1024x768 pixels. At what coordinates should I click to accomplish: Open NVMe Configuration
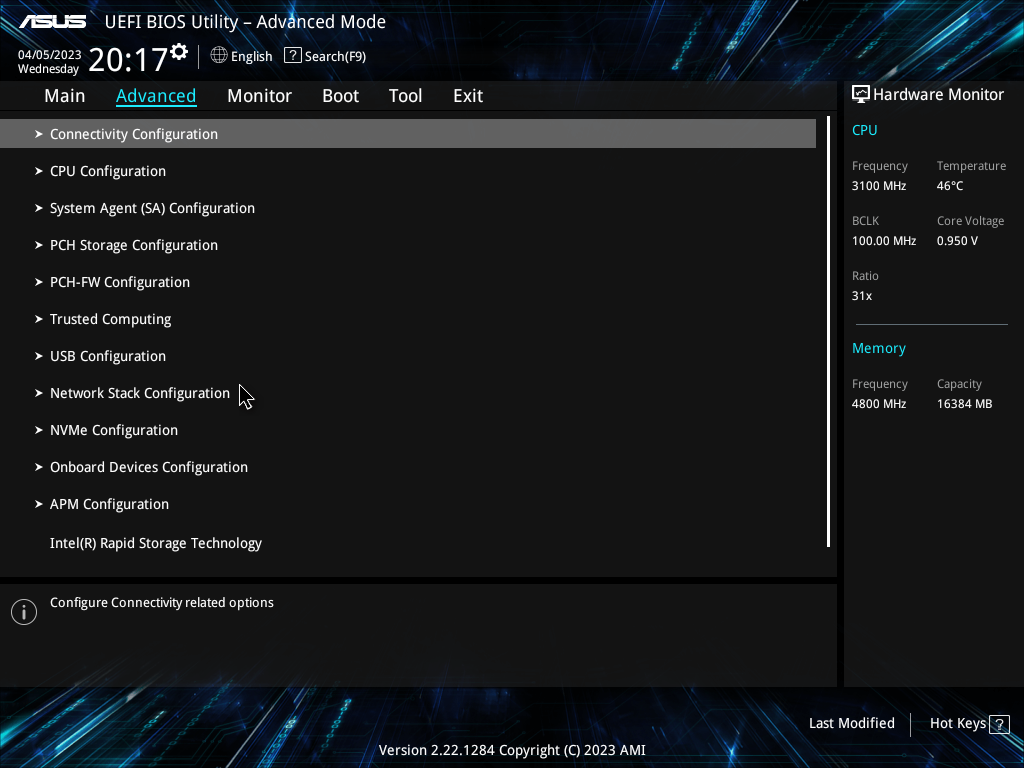pos(113,429)
